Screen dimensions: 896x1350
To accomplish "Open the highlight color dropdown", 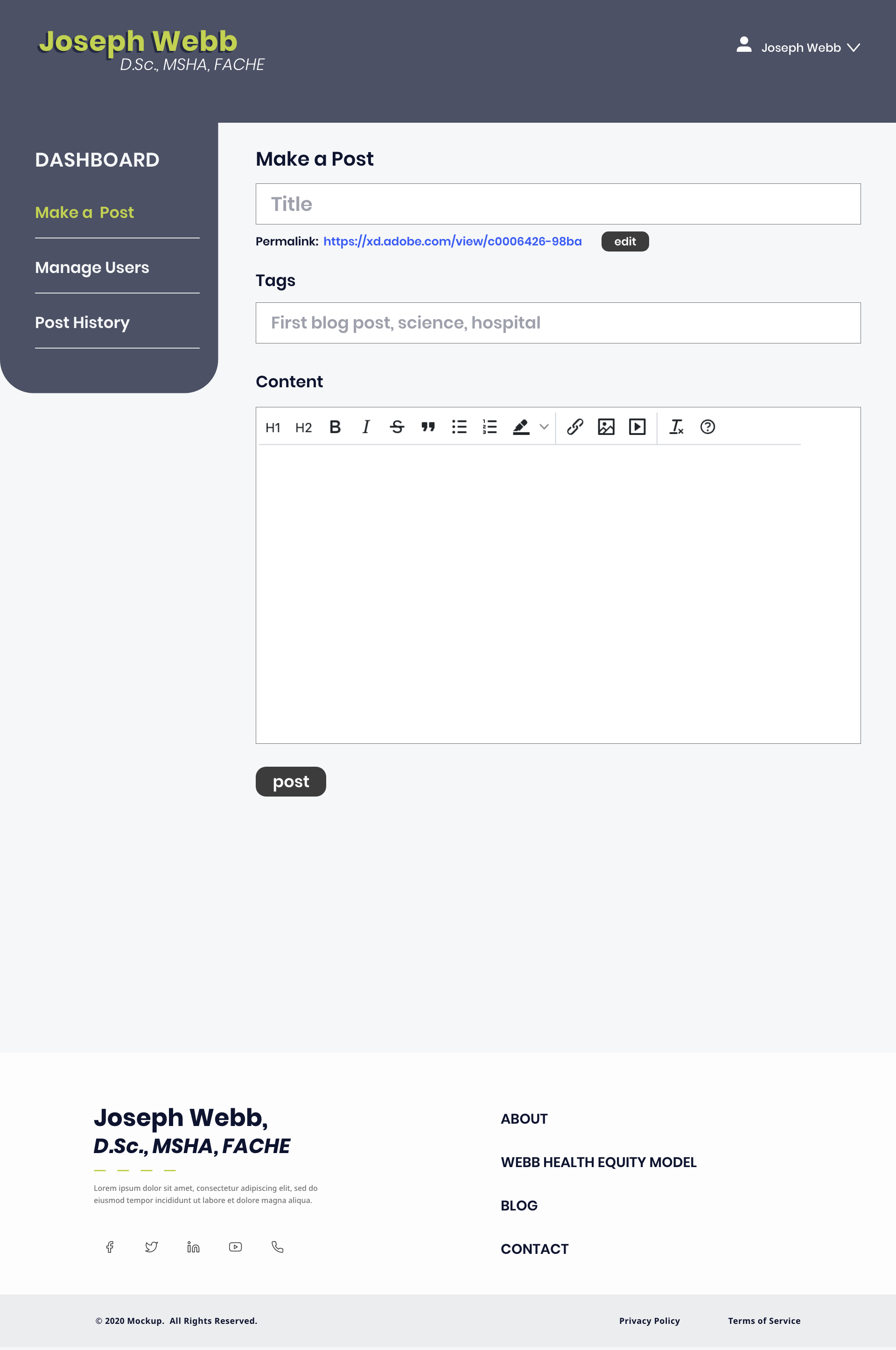I will (543, 427).
